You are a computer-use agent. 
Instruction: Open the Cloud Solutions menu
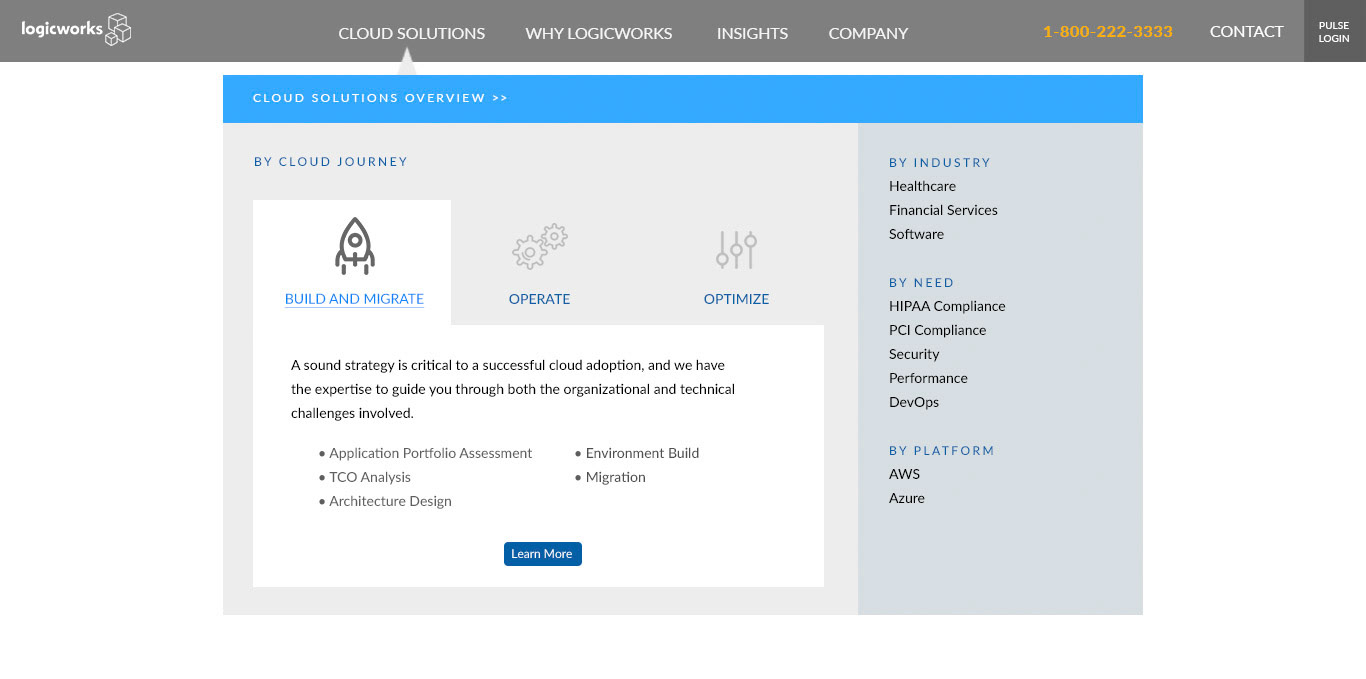(412, 33)
